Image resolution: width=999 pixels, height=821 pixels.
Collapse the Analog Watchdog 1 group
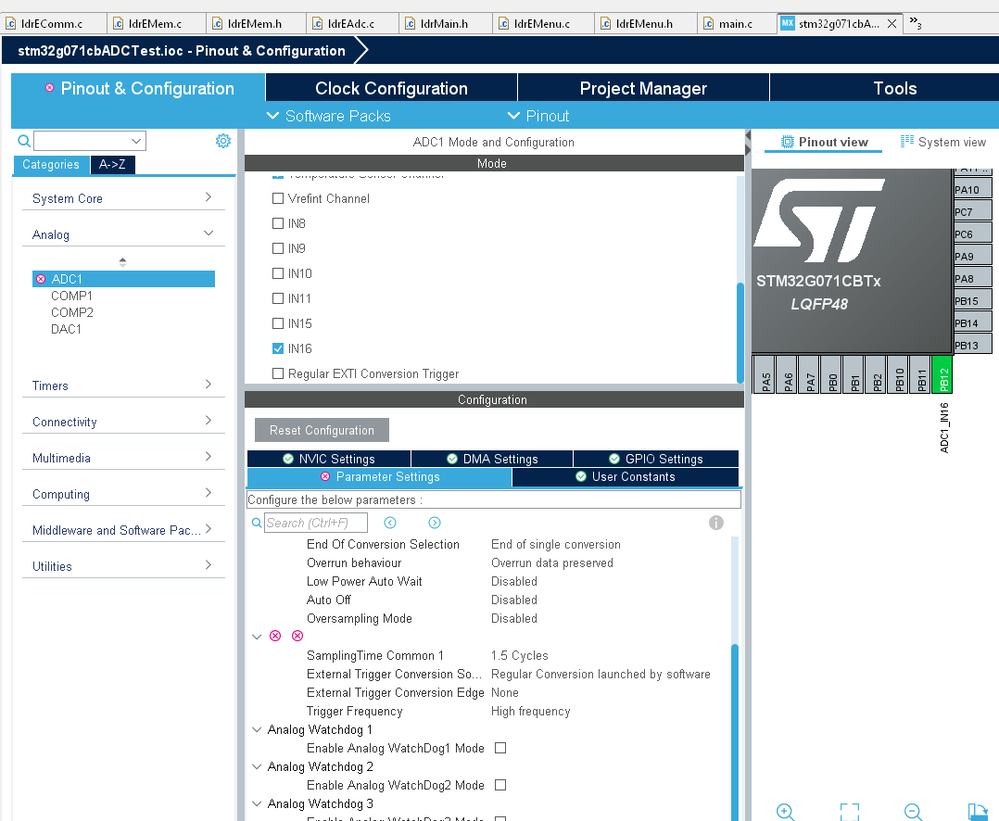click(257, 730)
